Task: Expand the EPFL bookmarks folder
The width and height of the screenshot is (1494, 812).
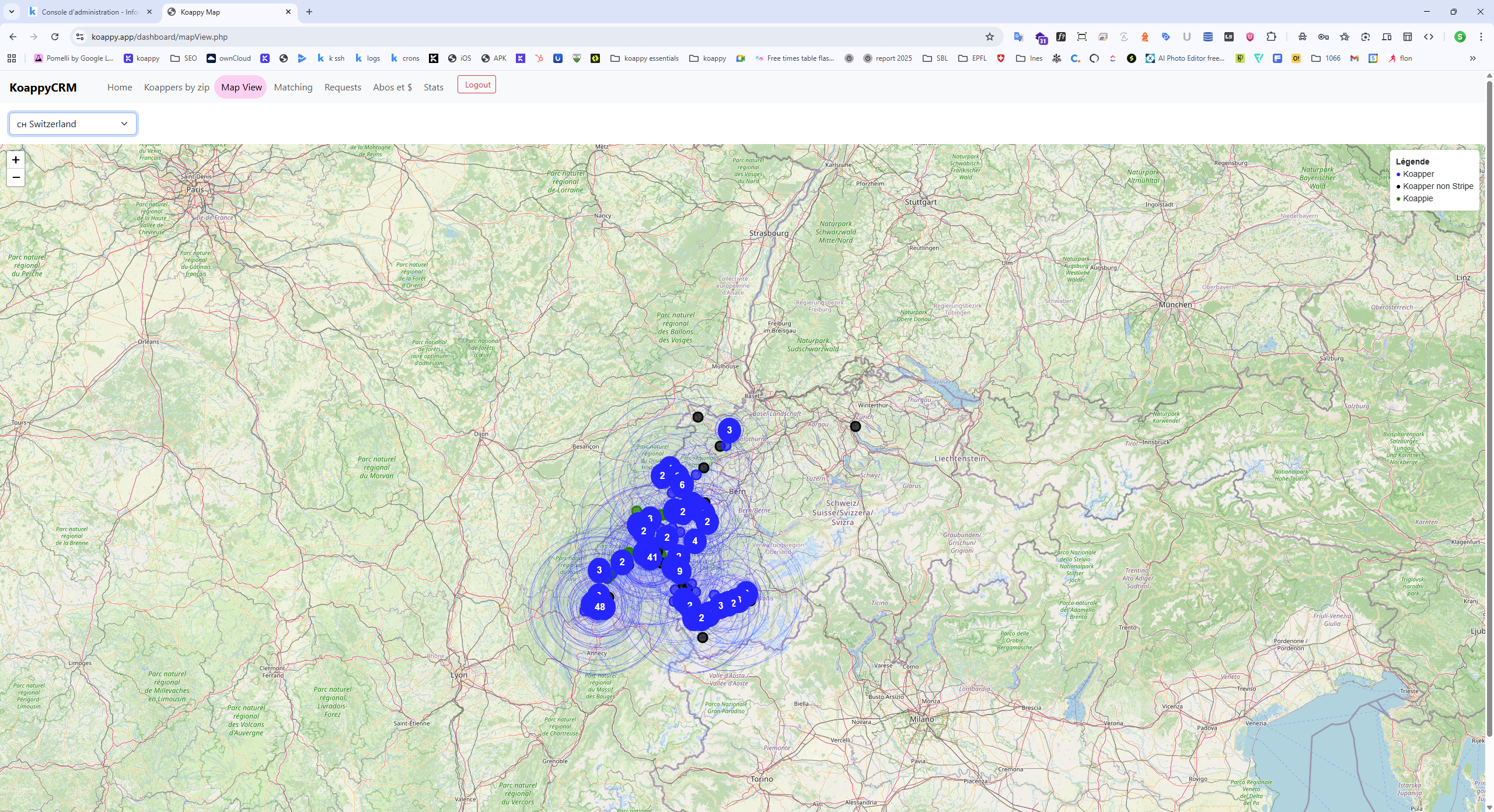Action: pos(972,58)
